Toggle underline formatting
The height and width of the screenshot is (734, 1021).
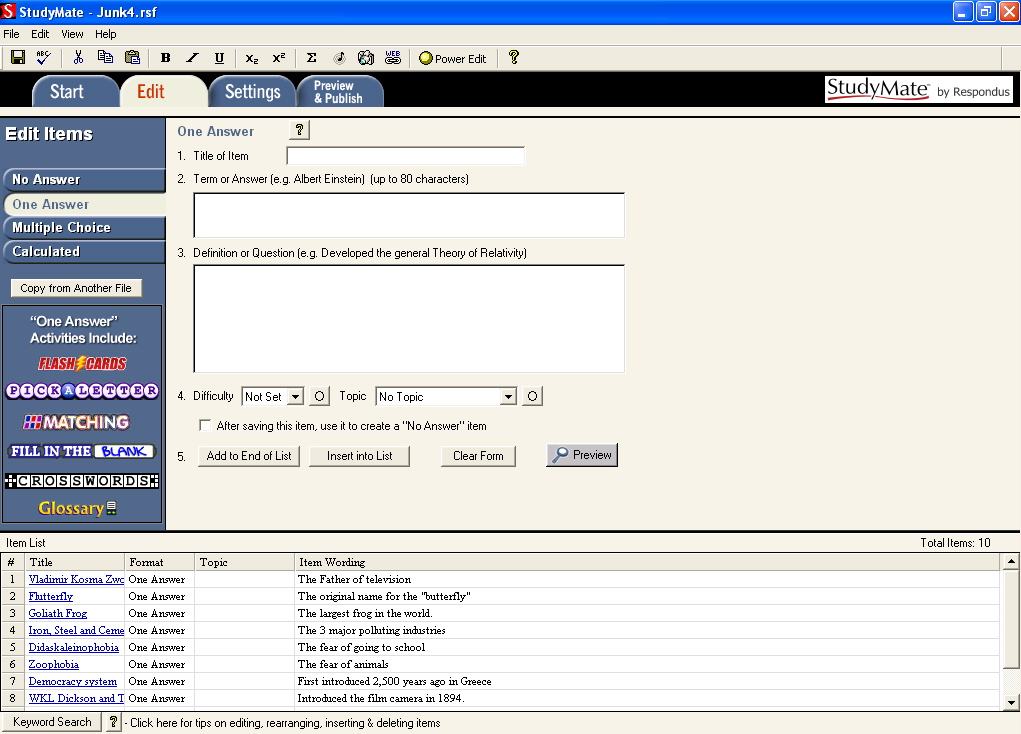[219, 58]
